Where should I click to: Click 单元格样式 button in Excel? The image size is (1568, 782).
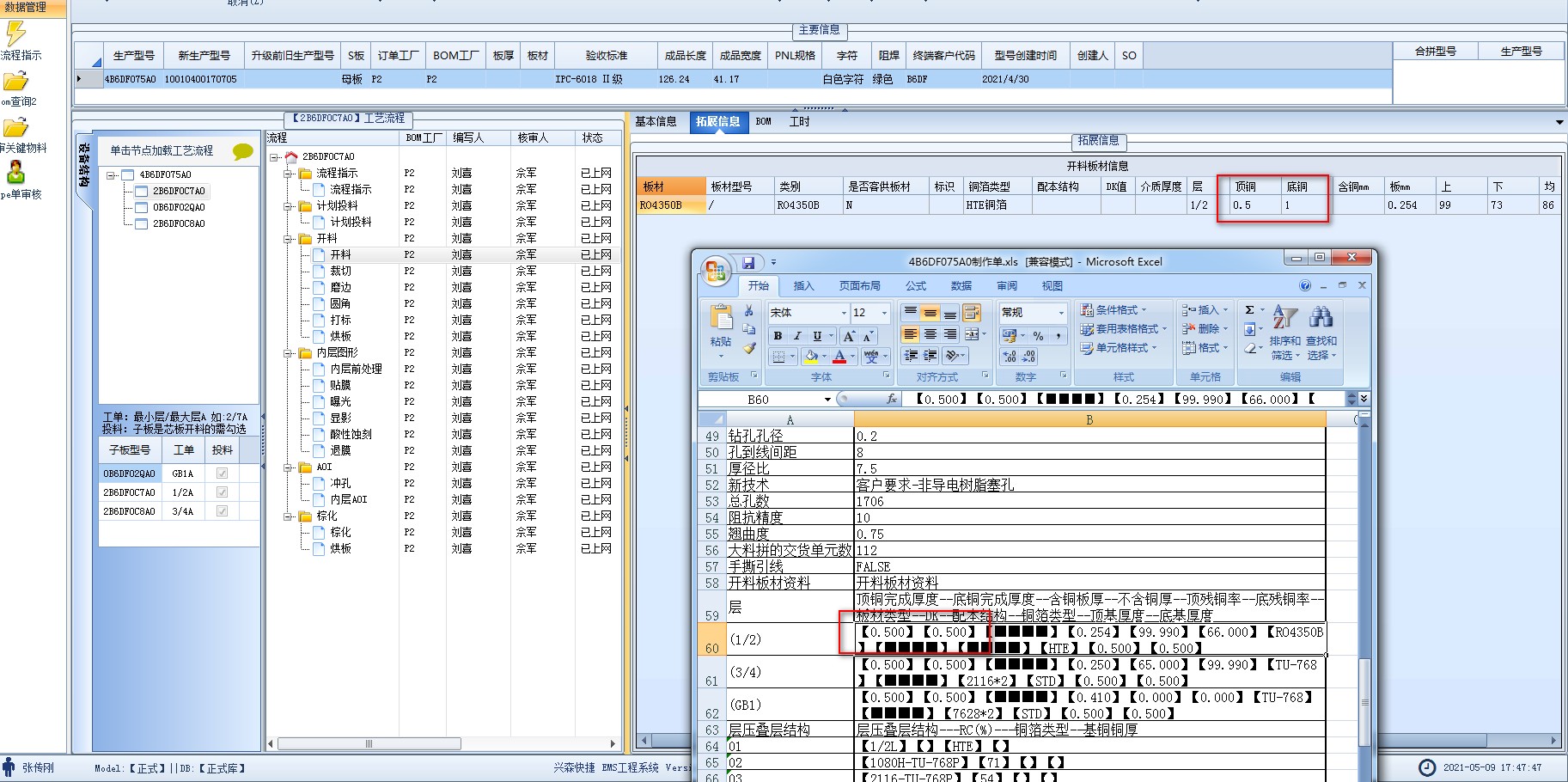[1120, 348]
